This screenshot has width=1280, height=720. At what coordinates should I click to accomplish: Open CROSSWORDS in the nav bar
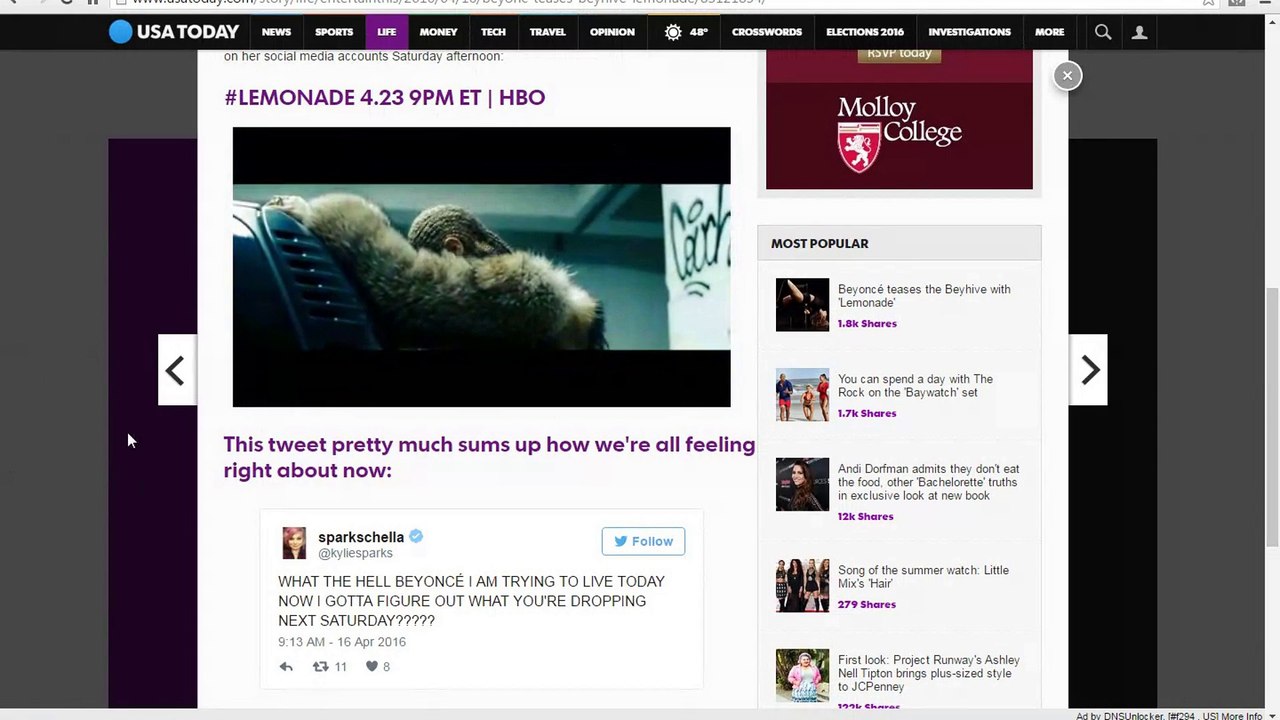pos(767,32)
